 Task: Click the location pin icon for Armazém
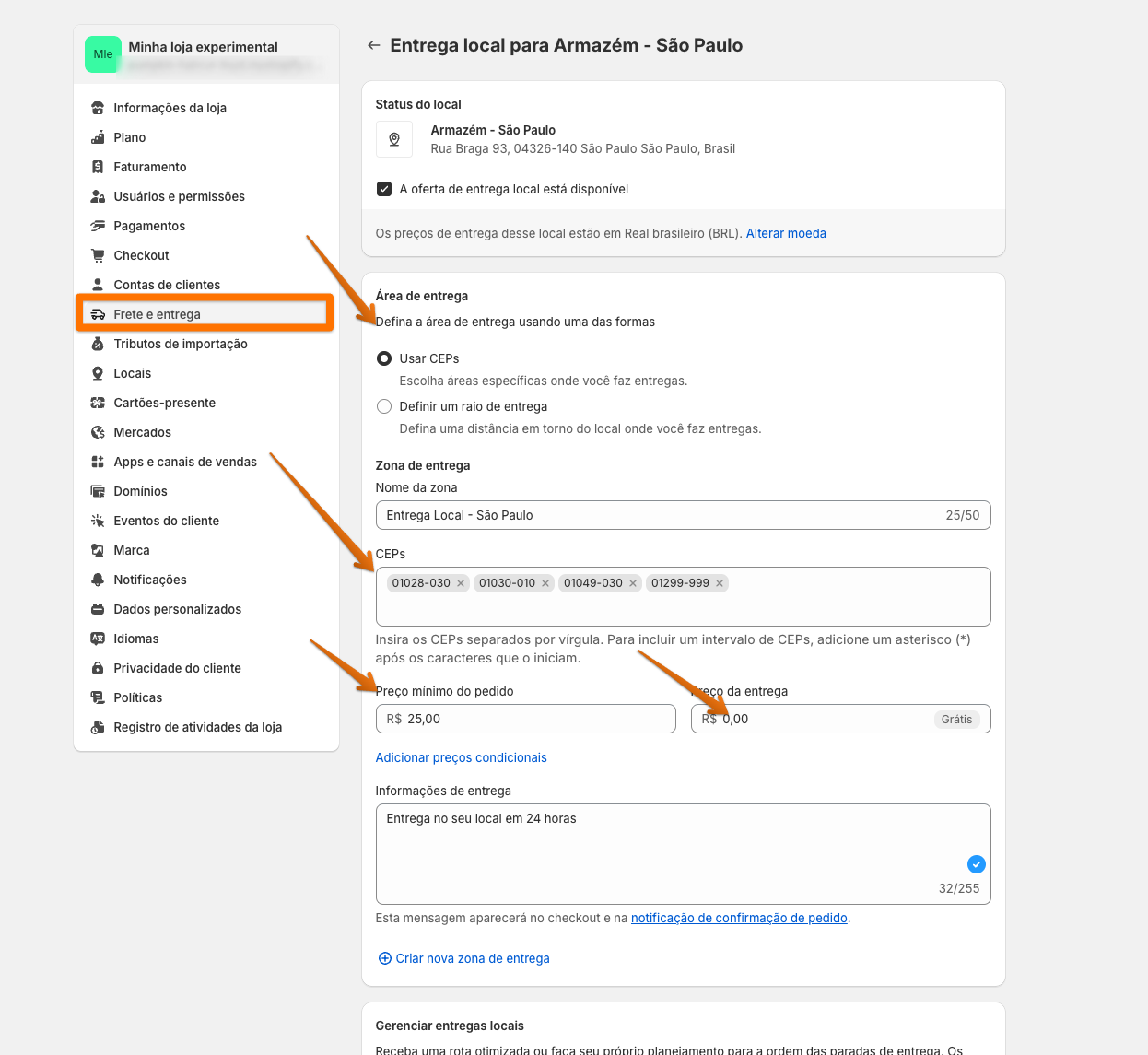pyautogui.click(x=394, y=139)
